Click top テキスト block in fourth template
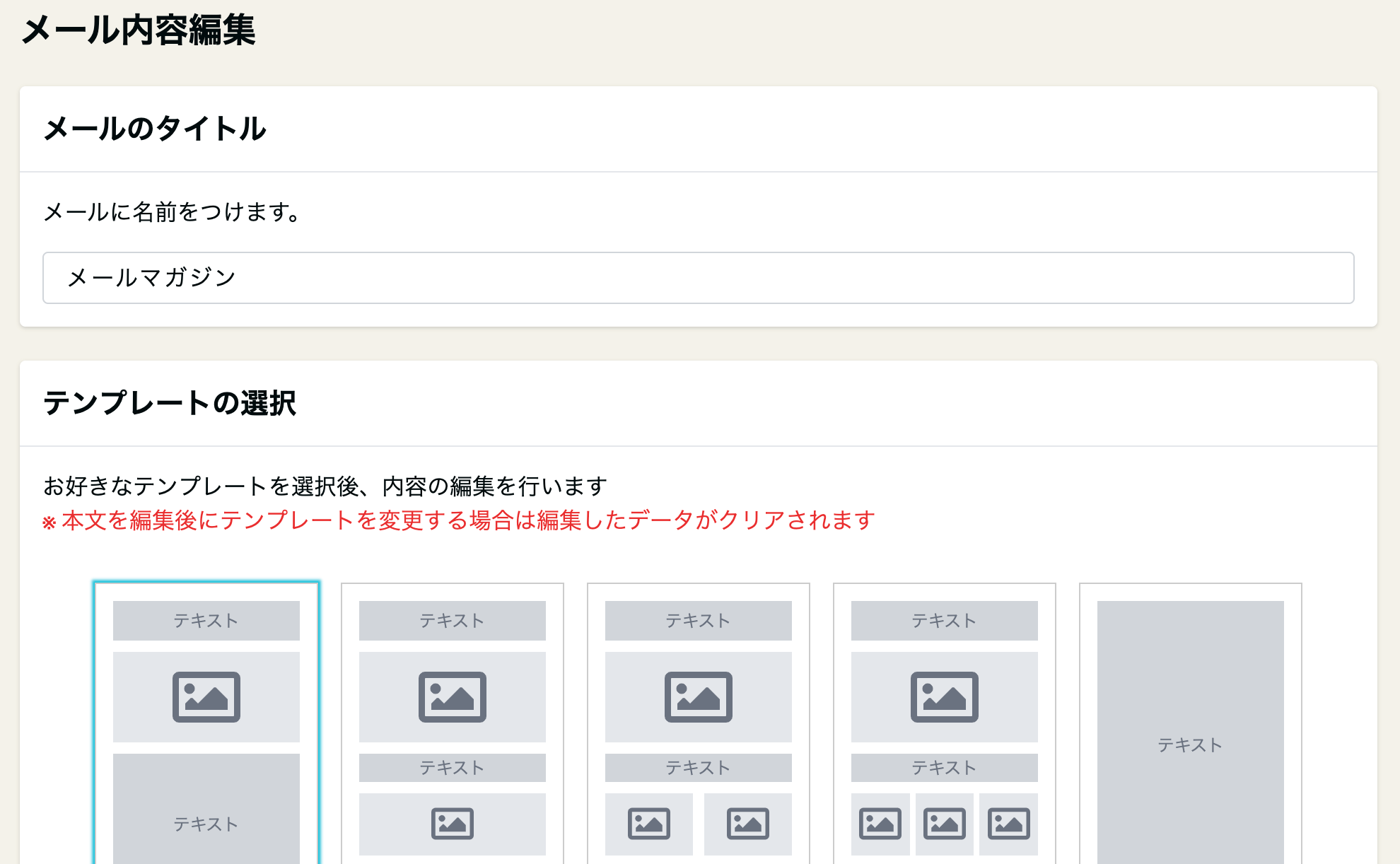This screenshot has height=864, width=1400. coord(945,621)
